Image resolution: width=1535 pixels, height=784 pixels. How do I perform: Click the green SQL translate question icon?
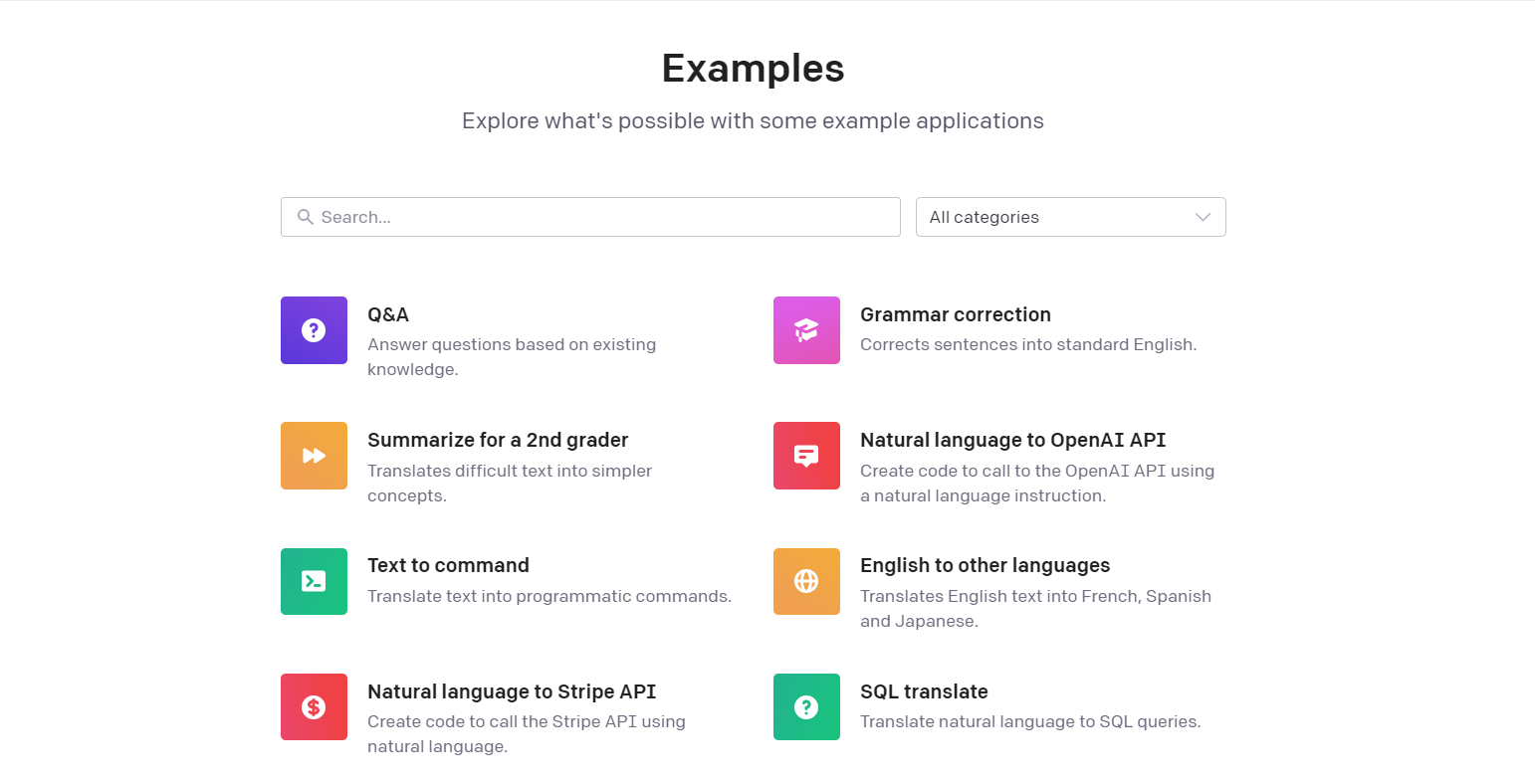806,707
